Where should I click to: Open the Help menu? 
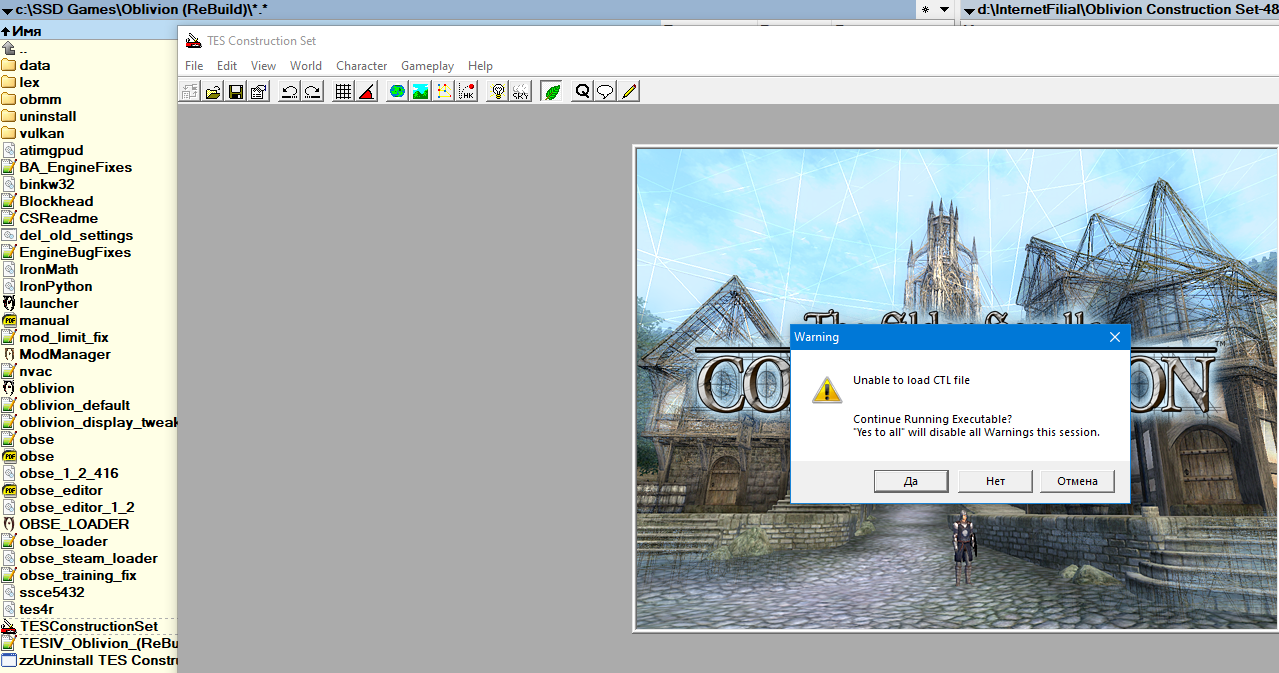[480, 66]
